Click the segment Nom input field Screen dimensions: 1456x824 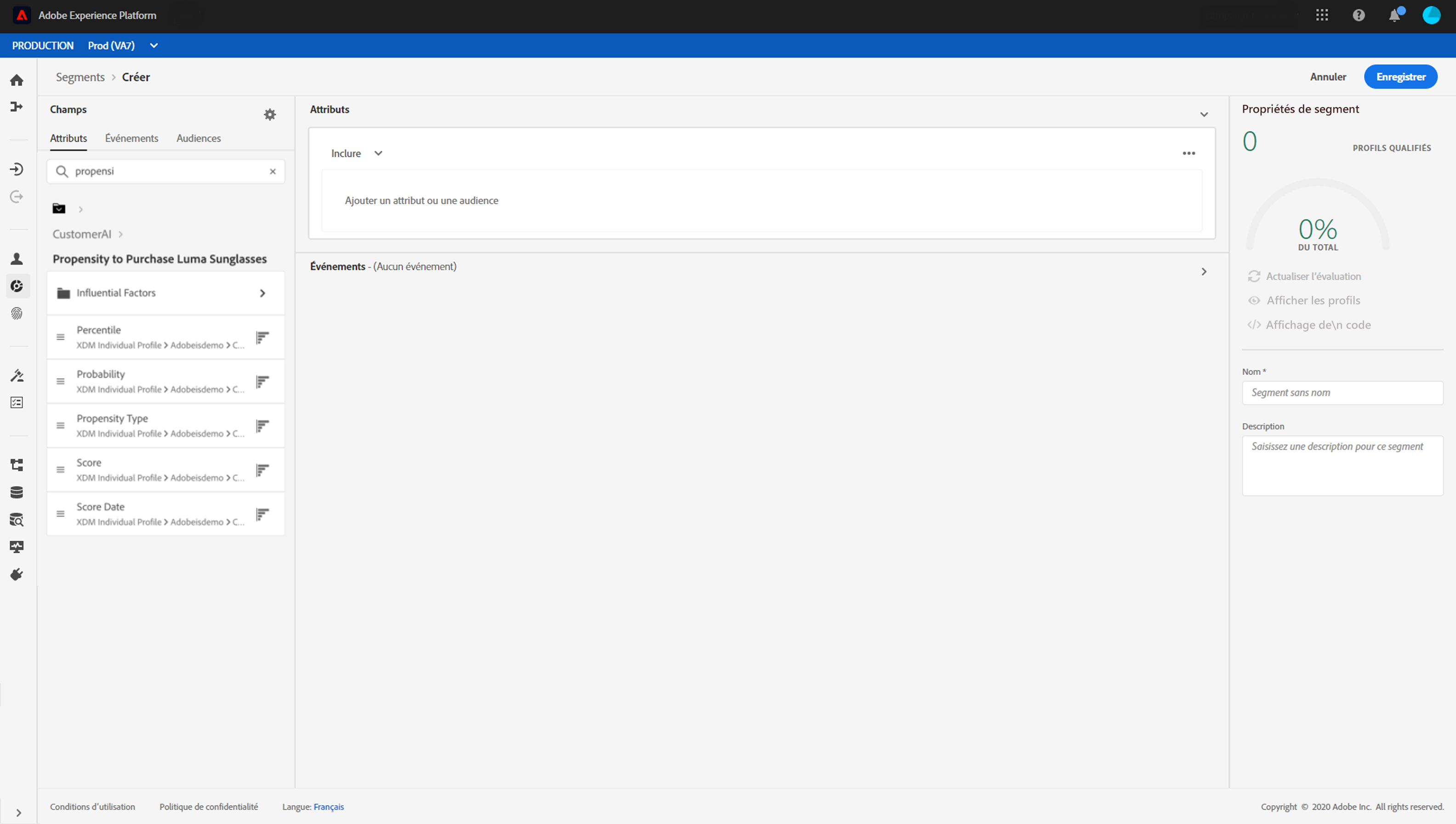point(1342,393)
